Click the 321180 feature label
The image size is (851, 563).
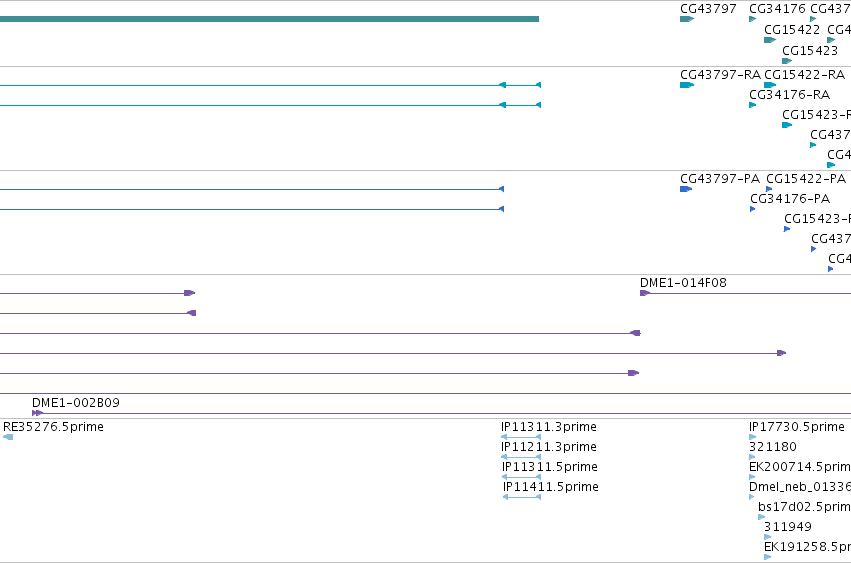[x=773, y=447]
